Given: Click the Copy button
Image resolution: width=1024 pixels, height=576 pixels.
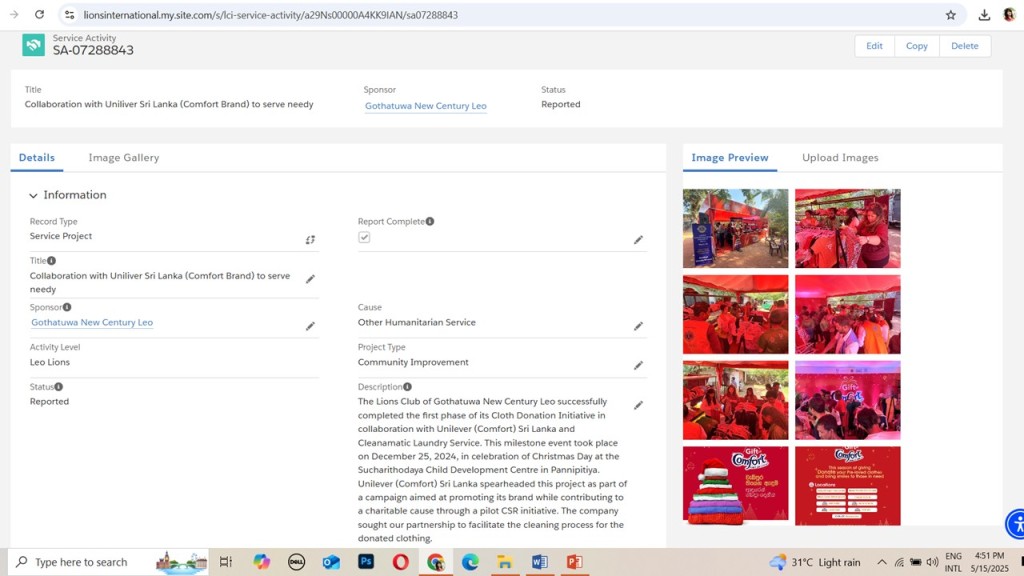Looking at the screenshot, I should [917, 46].
